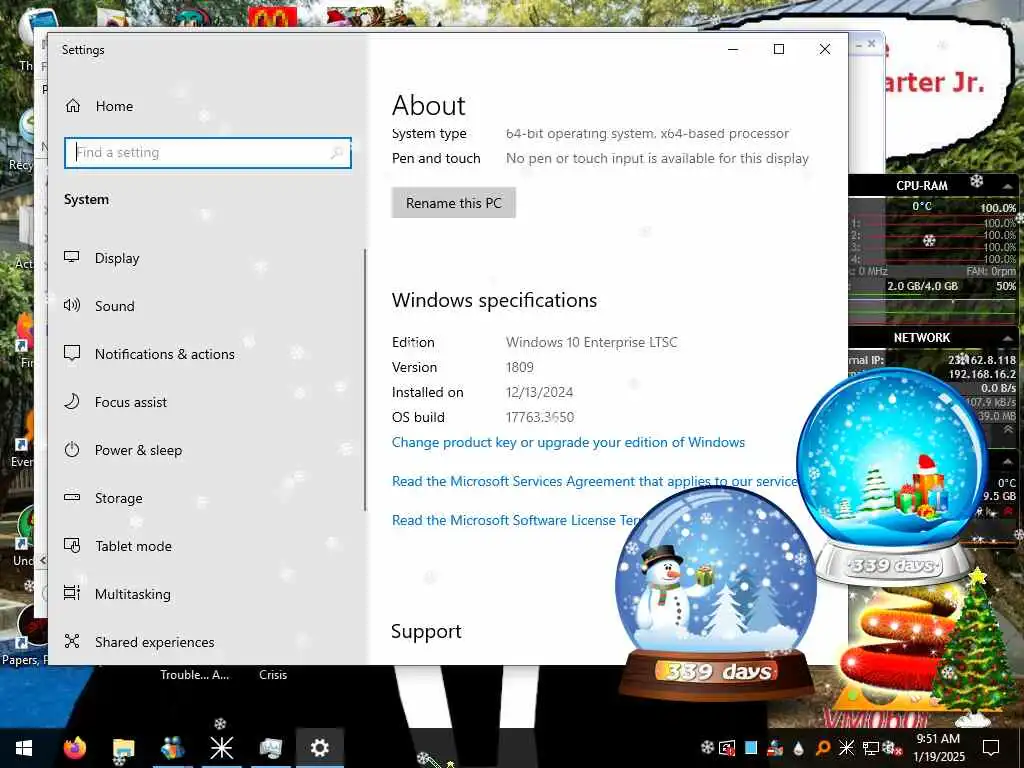Click the Support heading
This screenshot has width=1024, height=768.
click(426, 631)
